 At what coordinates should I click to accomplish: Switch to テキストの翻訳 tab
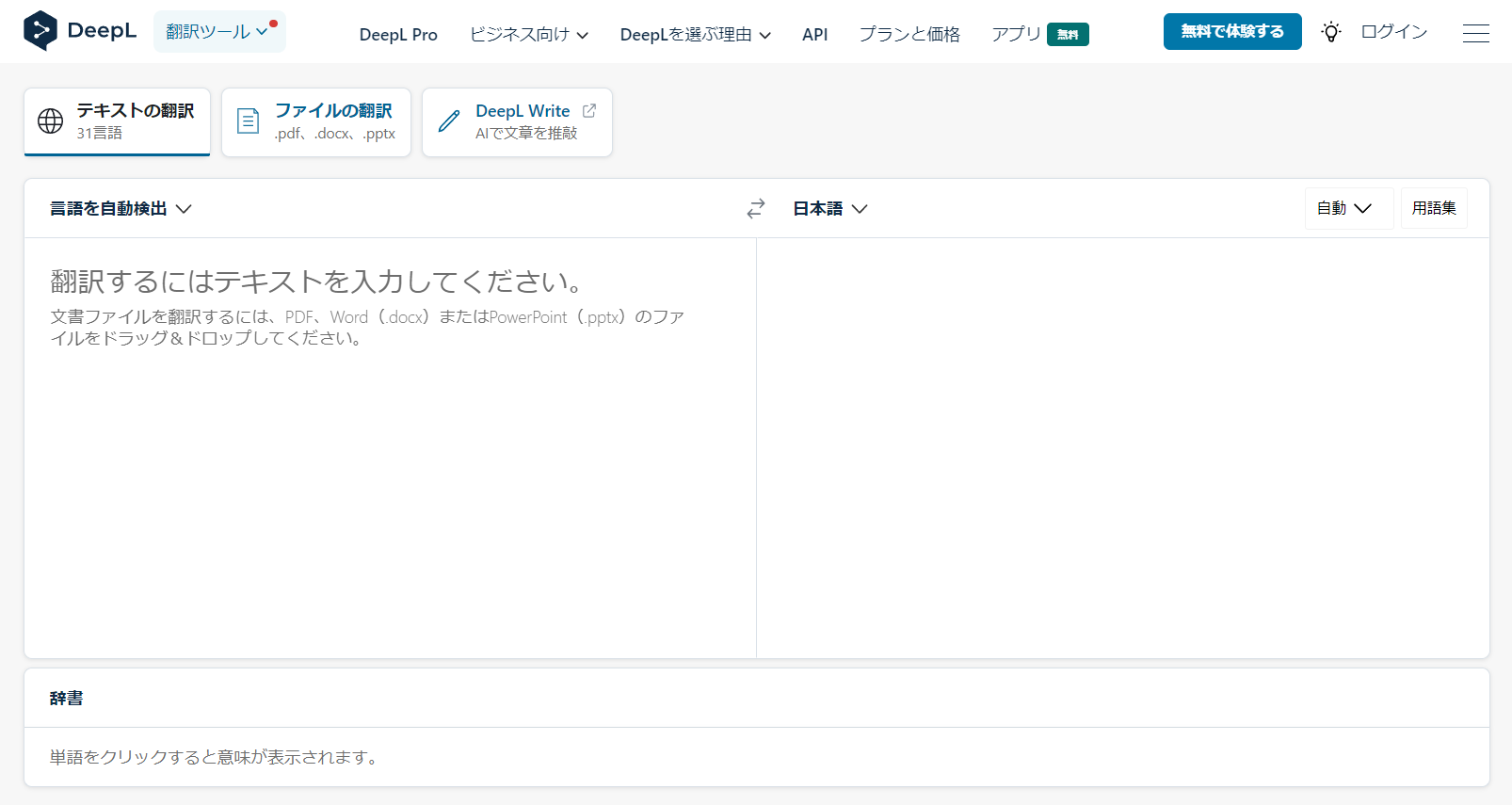pyautogui.click(x=117, y=121)
